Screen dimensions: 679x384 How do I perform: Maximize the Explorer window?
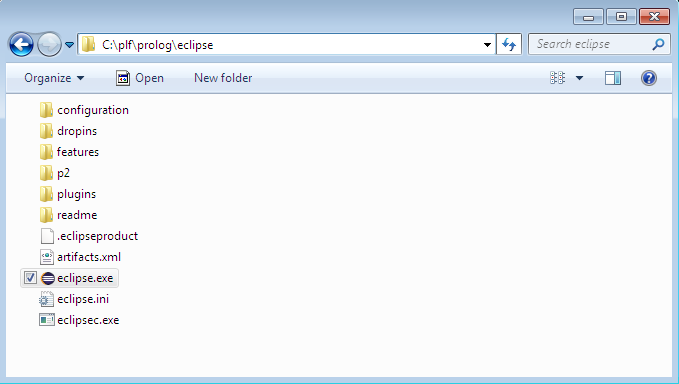pos(621,17)
